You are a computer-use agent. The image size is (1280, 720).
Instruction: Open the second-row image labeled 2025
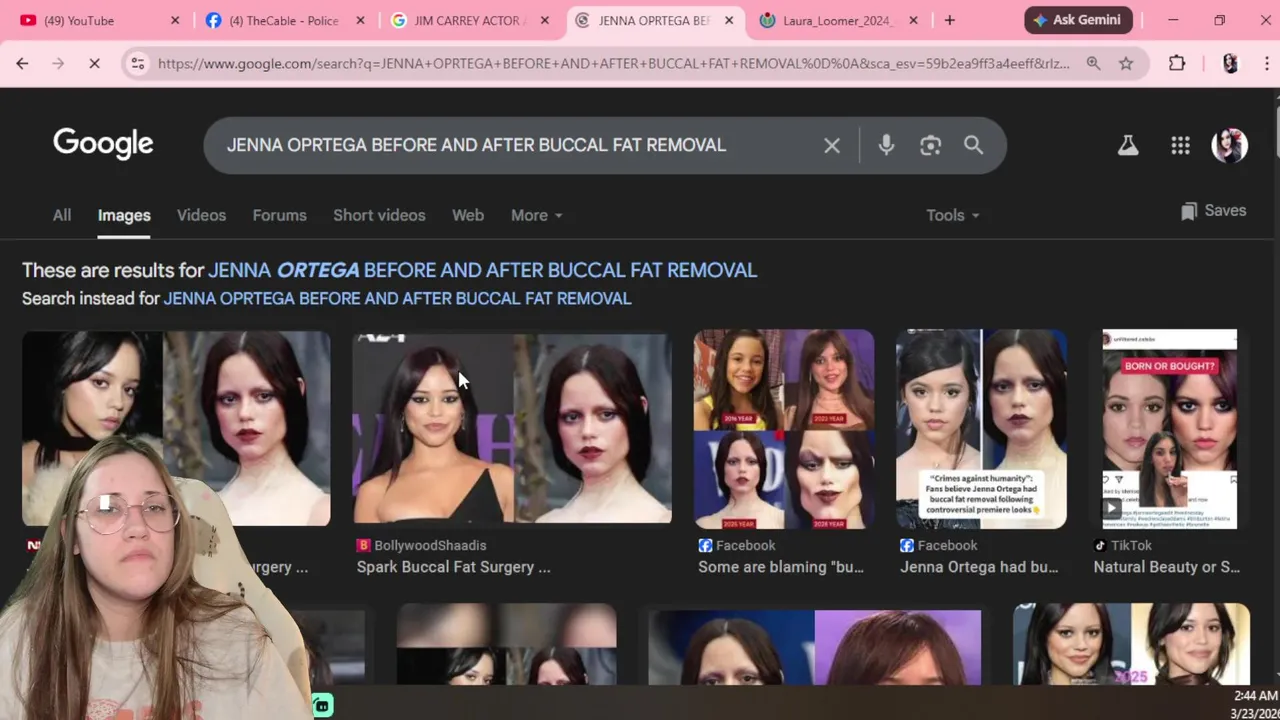click(1131, 644)
